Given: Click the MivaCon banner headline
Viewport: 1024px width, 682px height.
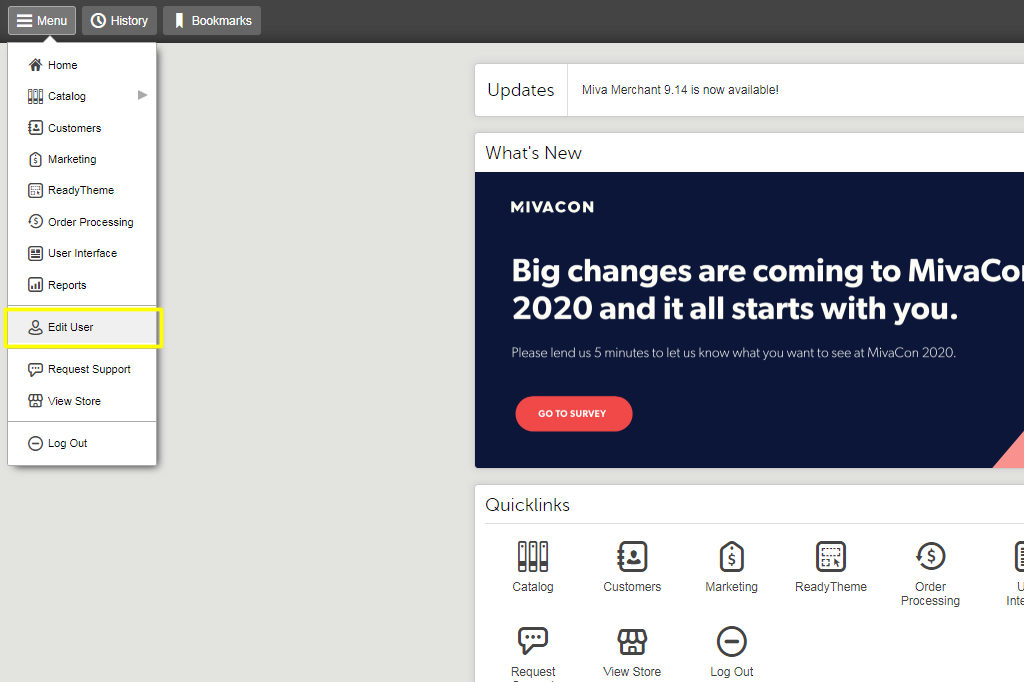Looking at the screenshot, I should pyautogui.click(x=767, y=289).
